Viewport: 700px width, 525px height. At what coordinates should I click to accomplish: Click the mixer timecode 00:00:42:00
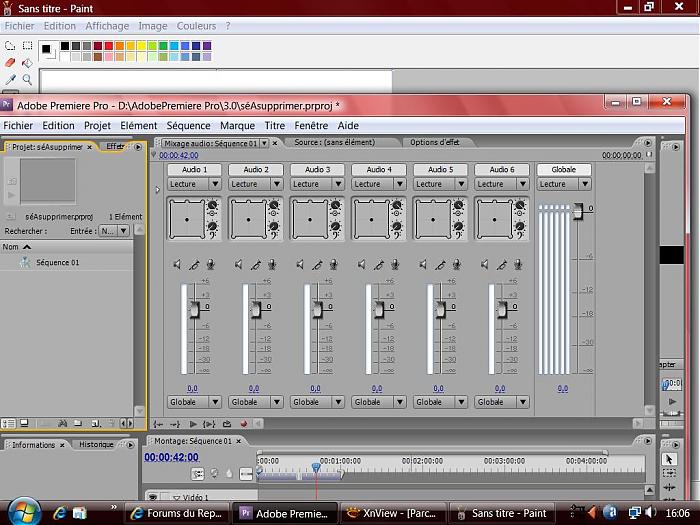point(179,155)
